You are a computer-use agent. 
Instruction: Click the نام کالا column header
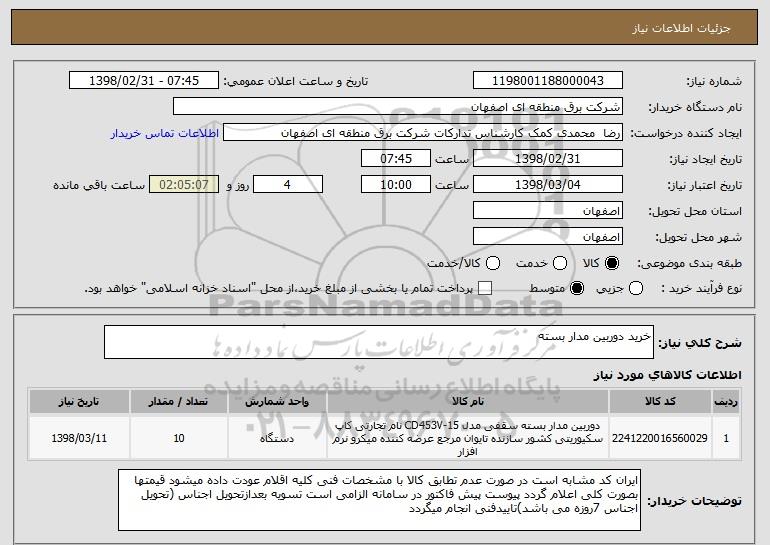[468, 402]
